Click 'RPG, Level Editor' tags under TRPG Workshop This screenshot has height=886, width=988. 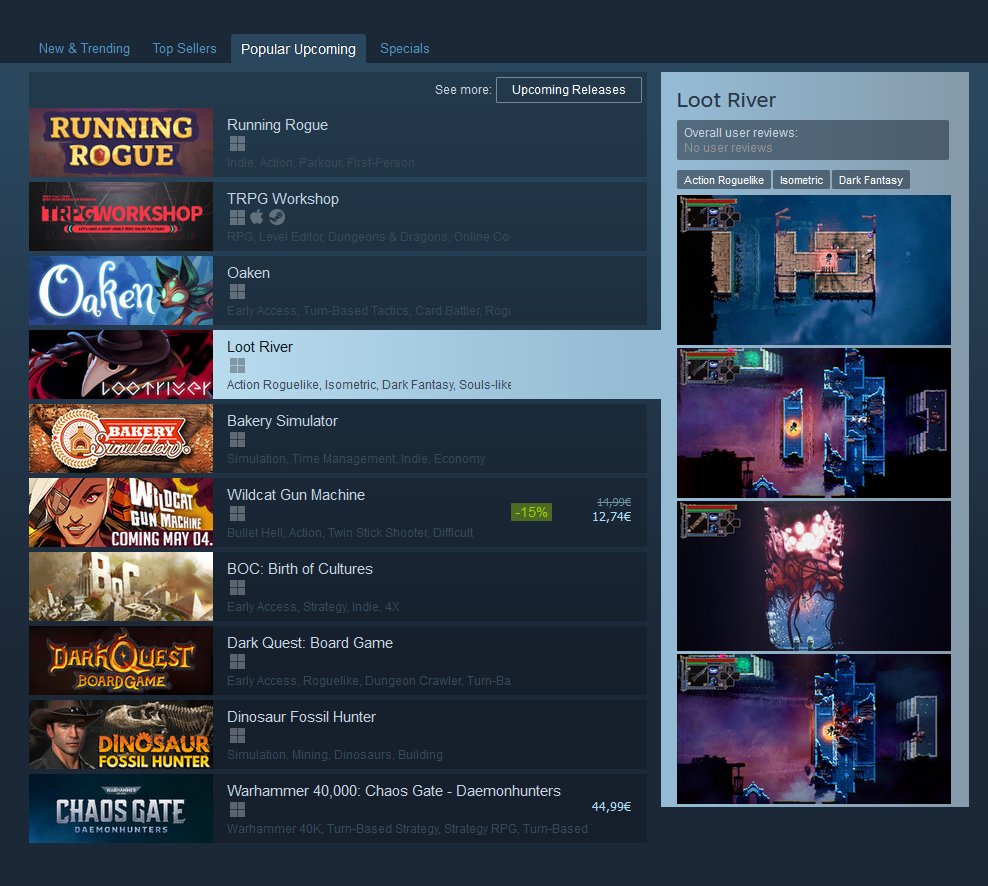(x=369, y=237)
